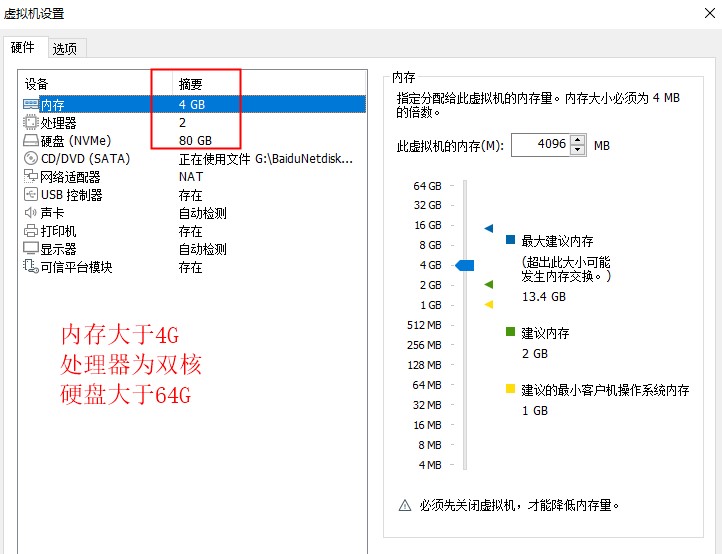The image size is (722, 554).
Task: Click the 声卡 speaker icon
Action: click(x=31, y=212)
